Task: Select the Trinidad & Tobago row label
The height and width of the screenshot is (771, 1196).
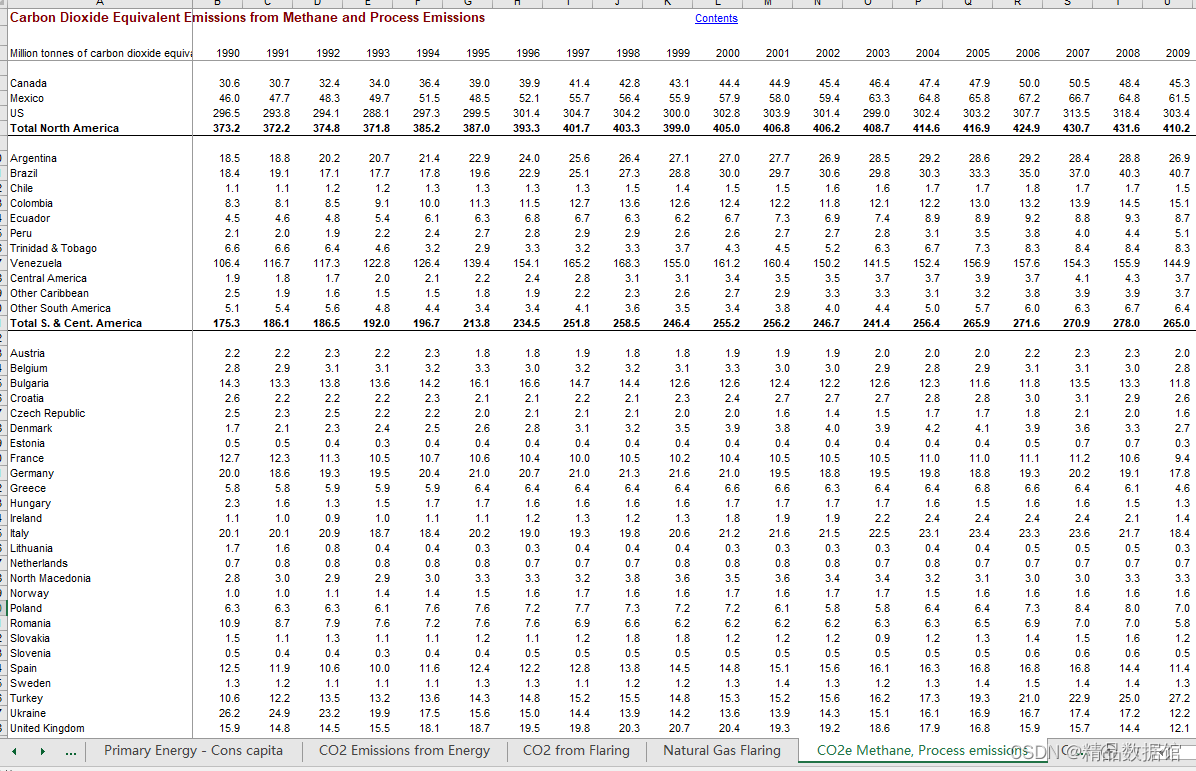Action: tap(53, 248)
